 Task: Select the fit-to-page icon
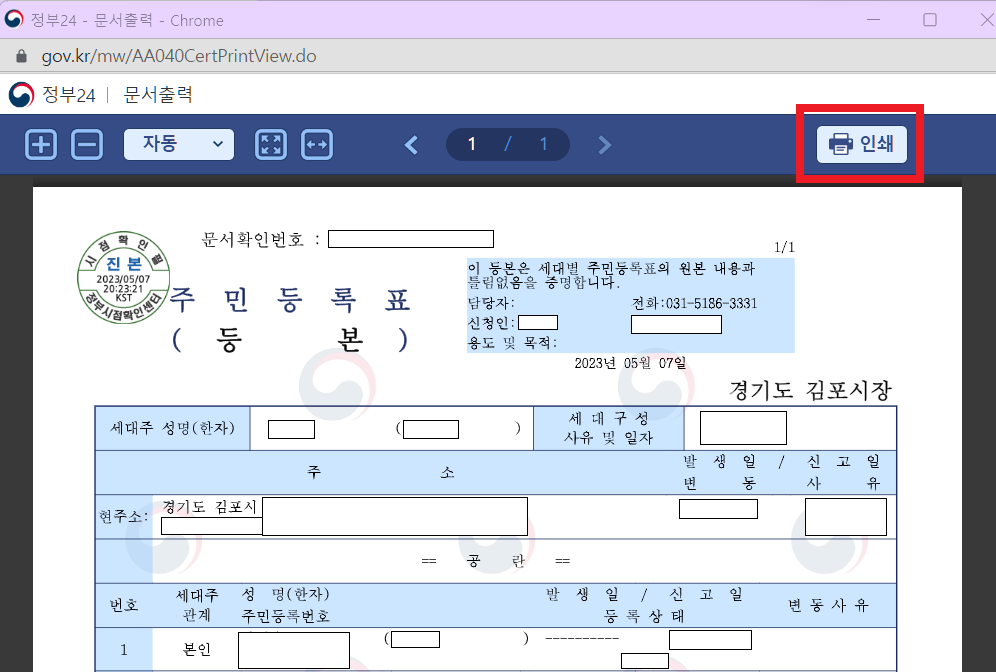(270, 144)
